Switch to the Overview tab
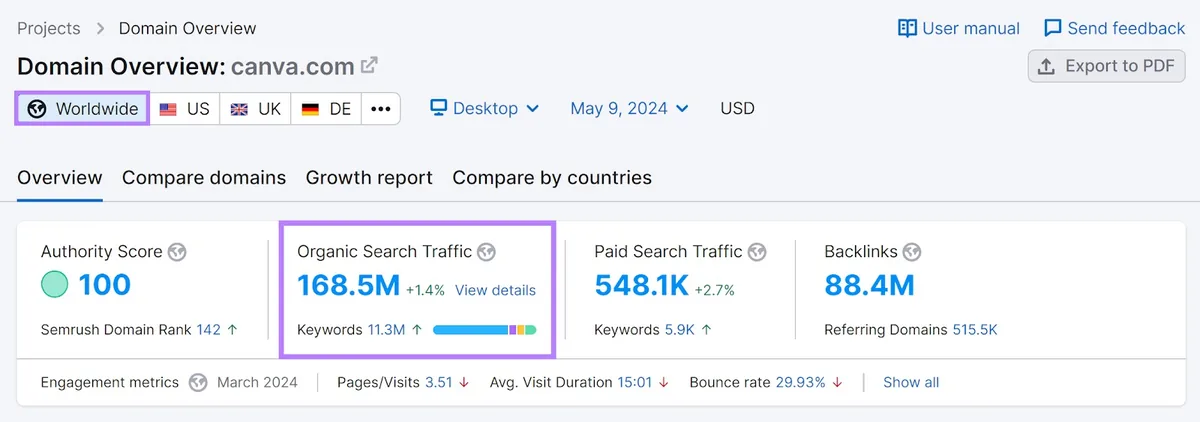1200x422 pixels. (60, 178)
